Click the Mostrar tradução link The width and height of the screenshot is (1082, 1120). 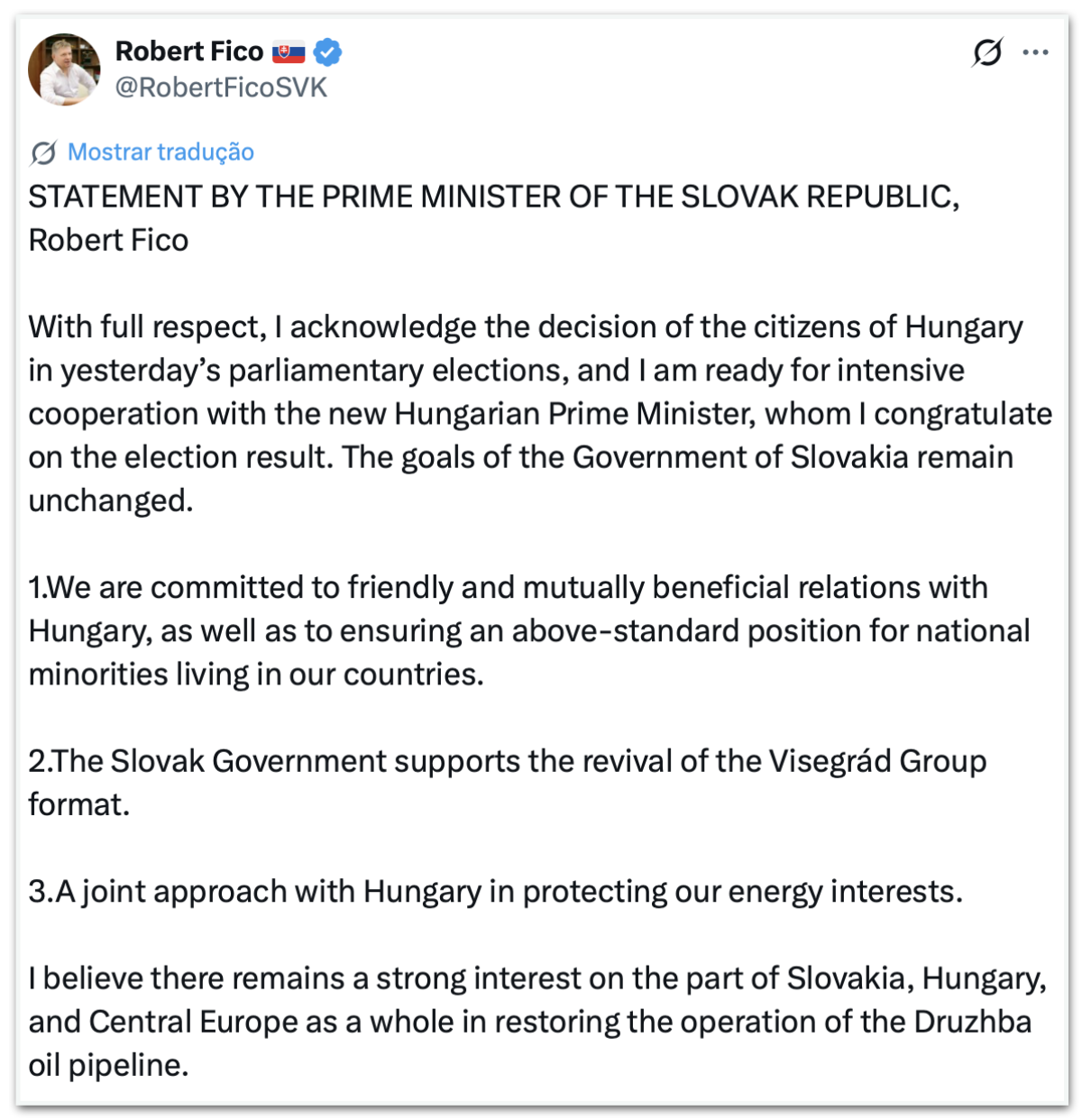click(161, 151)
